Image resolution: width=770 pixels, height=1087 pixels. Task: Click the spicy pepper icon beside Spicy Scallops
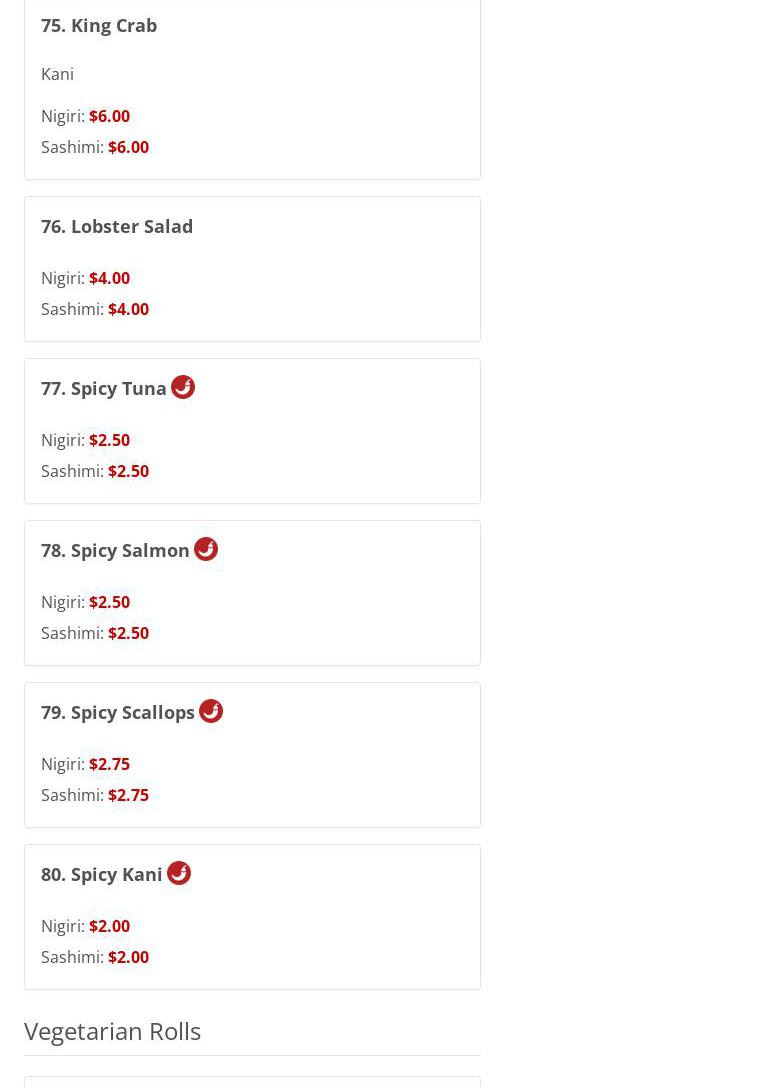pos(211,711)
